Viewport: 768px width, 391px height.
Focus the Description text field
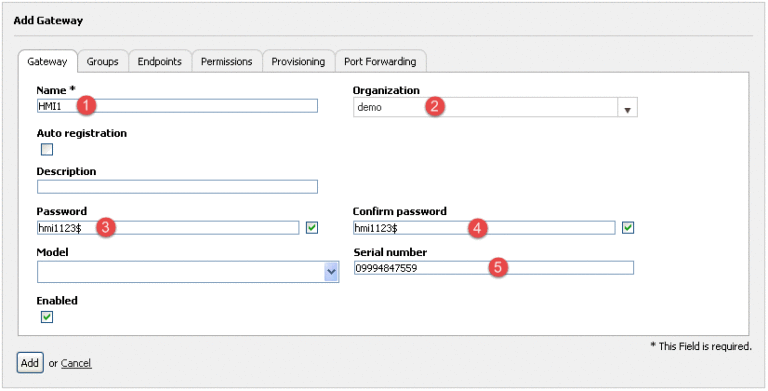[x=177, y=187]
